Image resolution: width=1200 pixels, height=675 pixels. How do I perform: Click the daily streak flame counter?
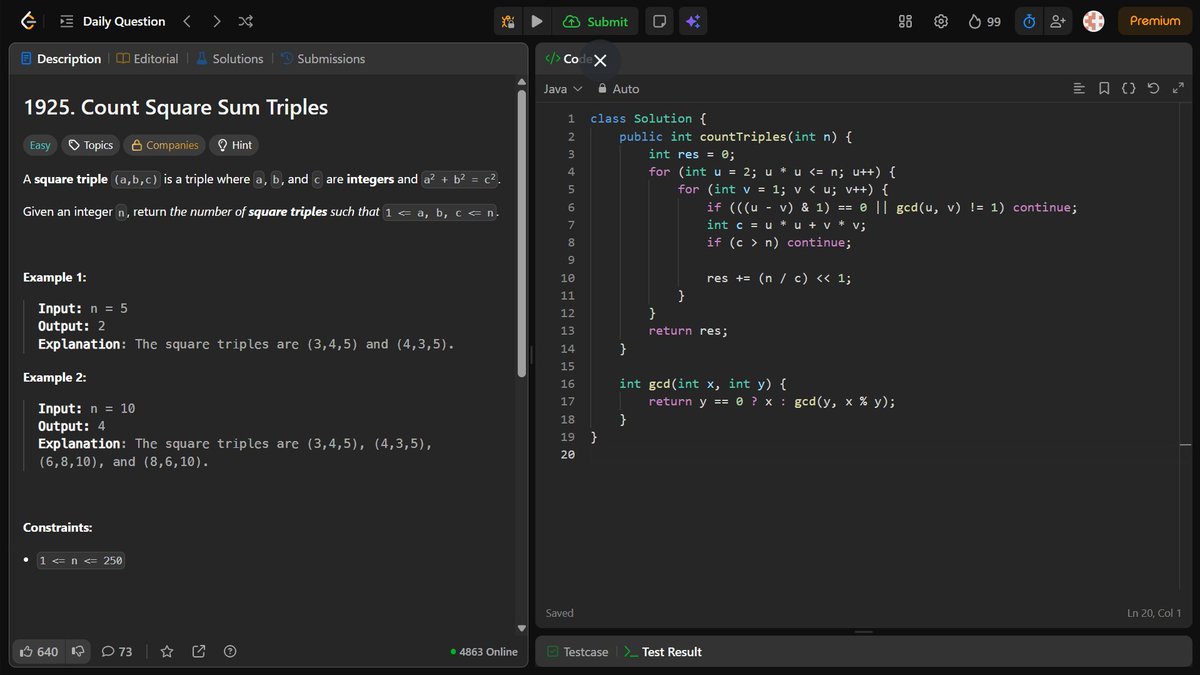[983, 20]
